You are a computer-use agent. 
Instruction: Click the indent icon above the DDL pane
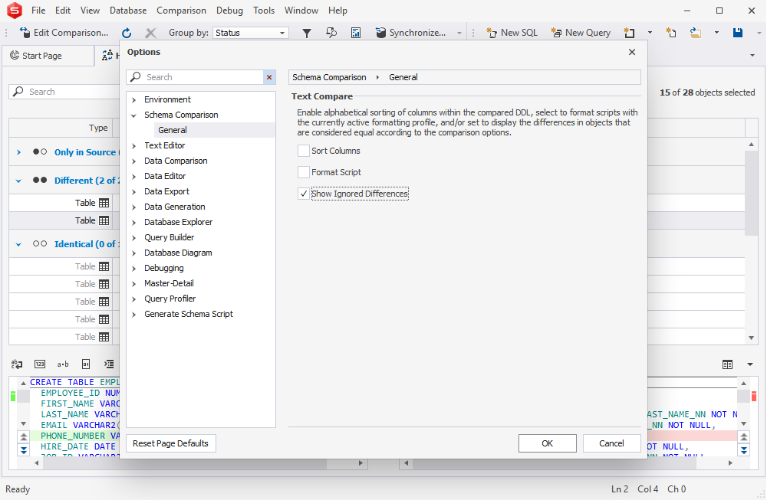(109, 364)
